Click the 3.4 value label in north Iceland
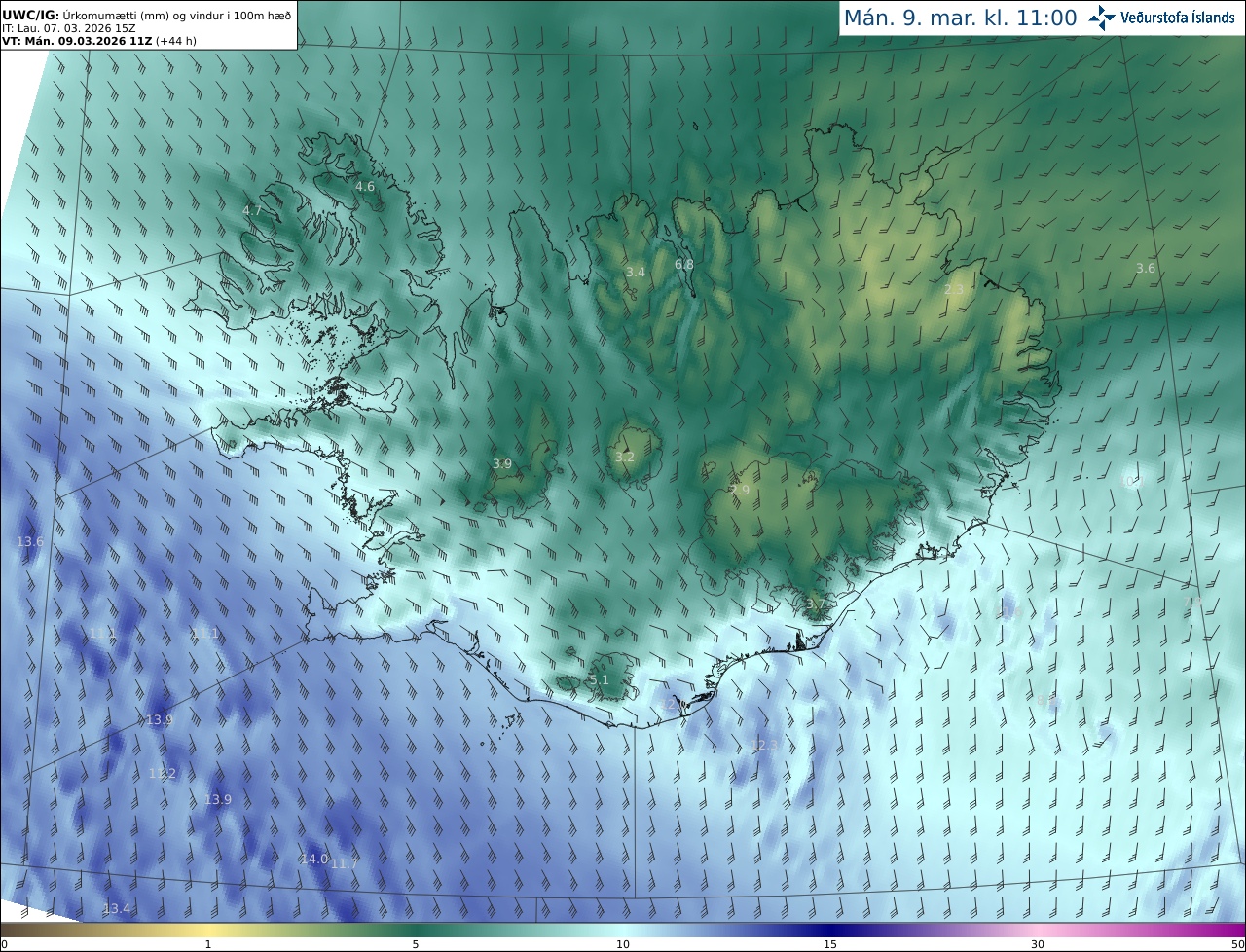1246x952 pixels. (x=636, y=273)
